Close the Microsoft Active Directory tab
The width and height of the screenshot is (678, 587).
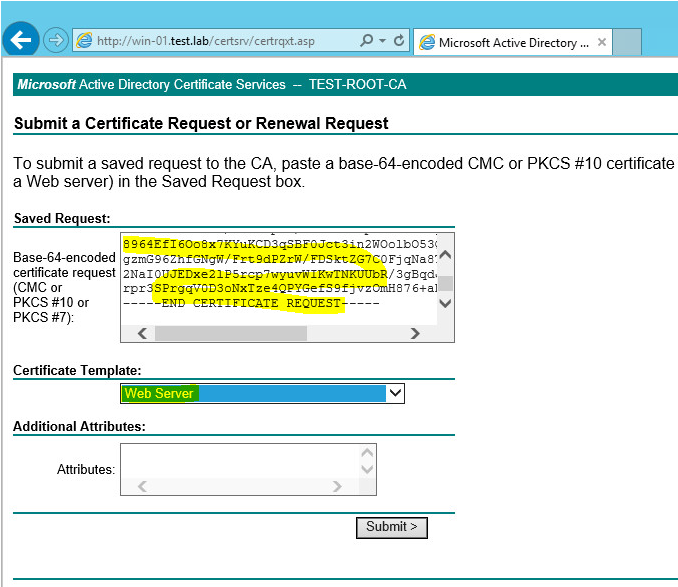tap(602, 43)
